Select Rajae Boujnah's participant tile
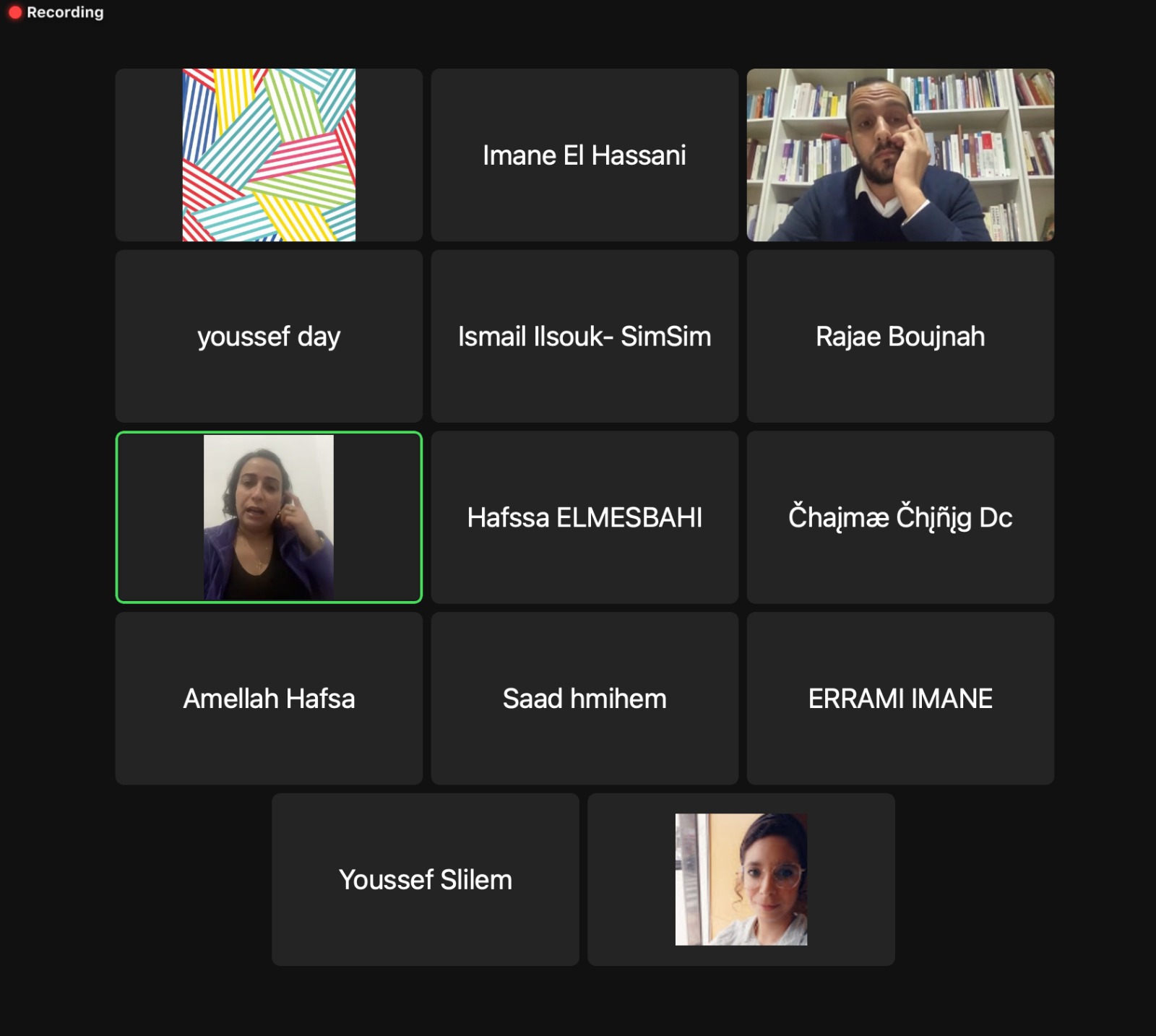 tap(900, 336)
